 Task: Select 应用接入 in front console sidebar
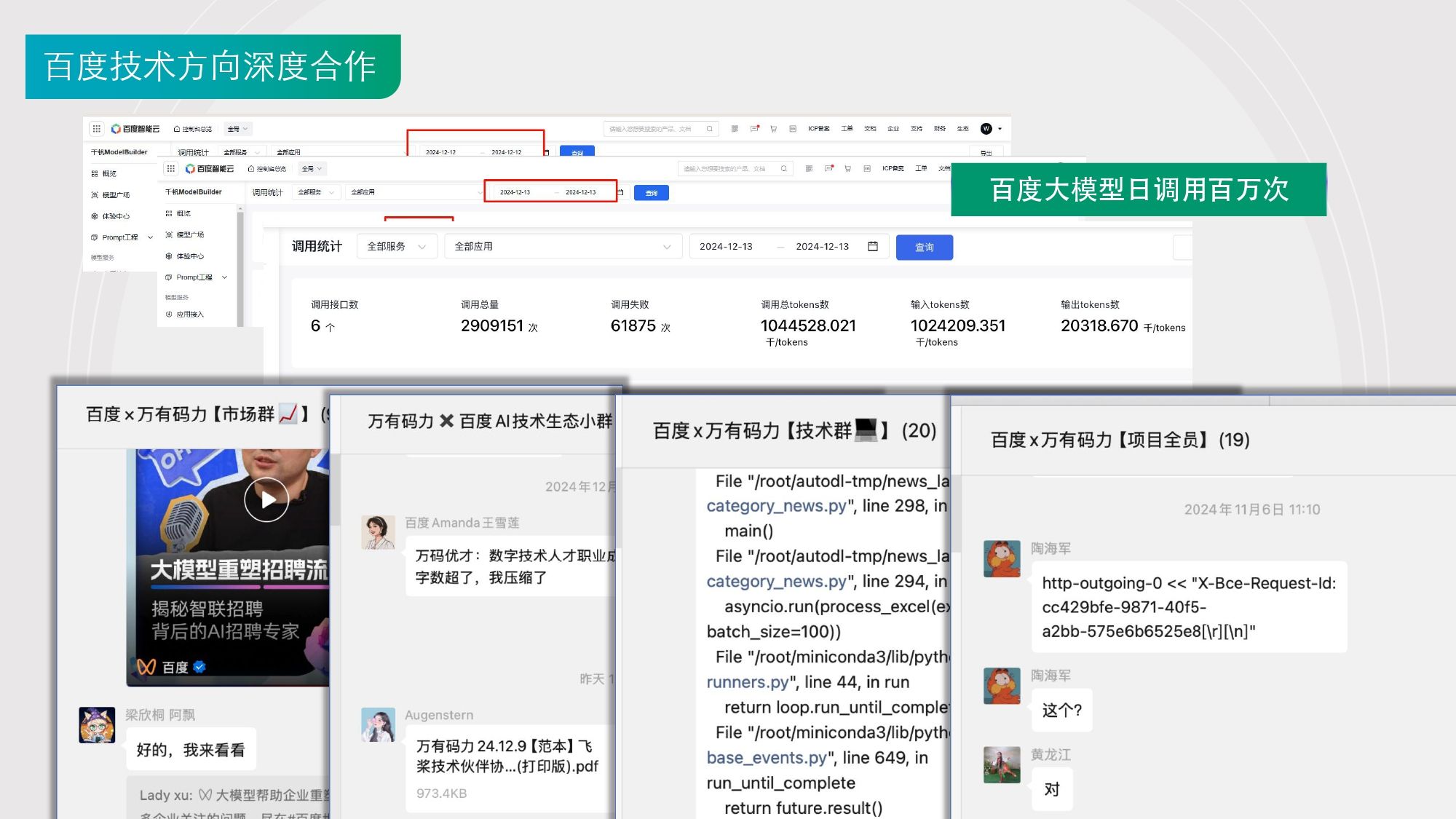pos(189,314)
